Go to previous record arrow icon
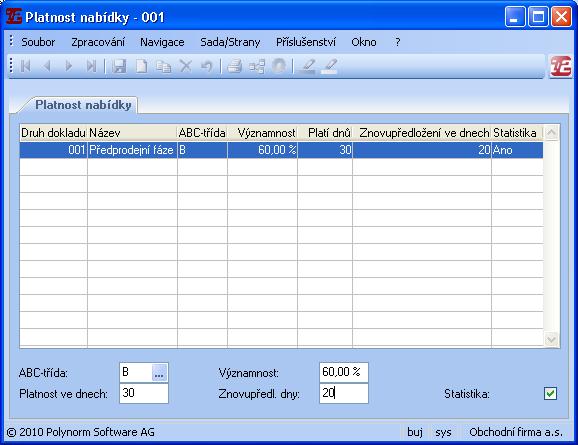This screenshot has height=445, width=578. coord(47,66)
